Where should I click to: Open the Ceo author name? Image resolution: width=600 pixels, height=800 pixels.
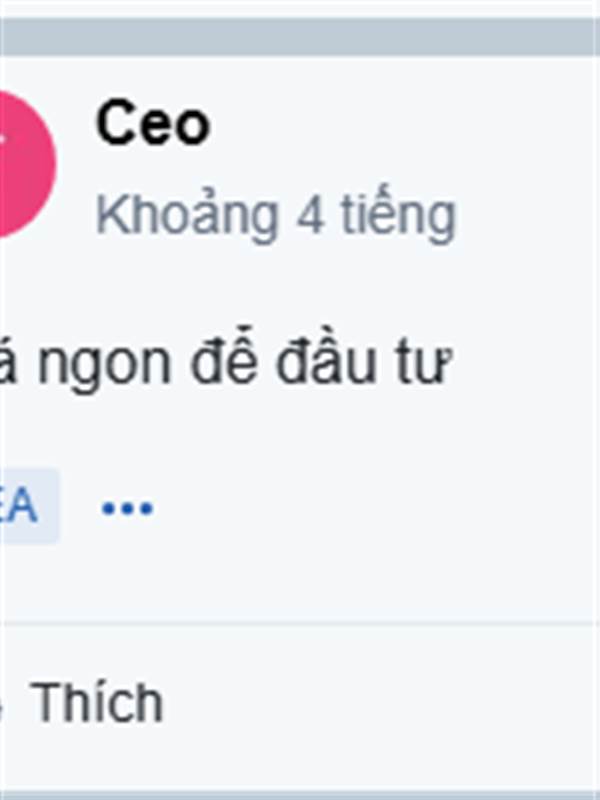[x=153, y=123]
